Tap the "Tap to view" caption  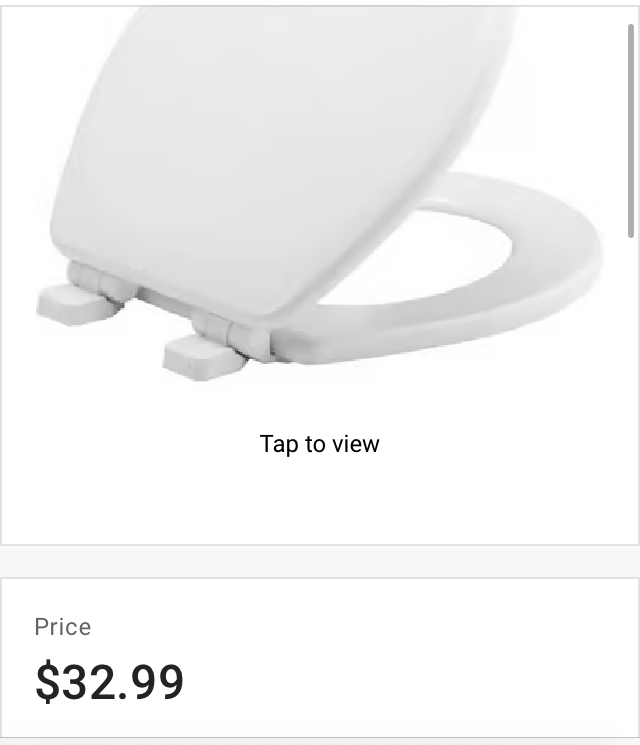coord(319,444)
